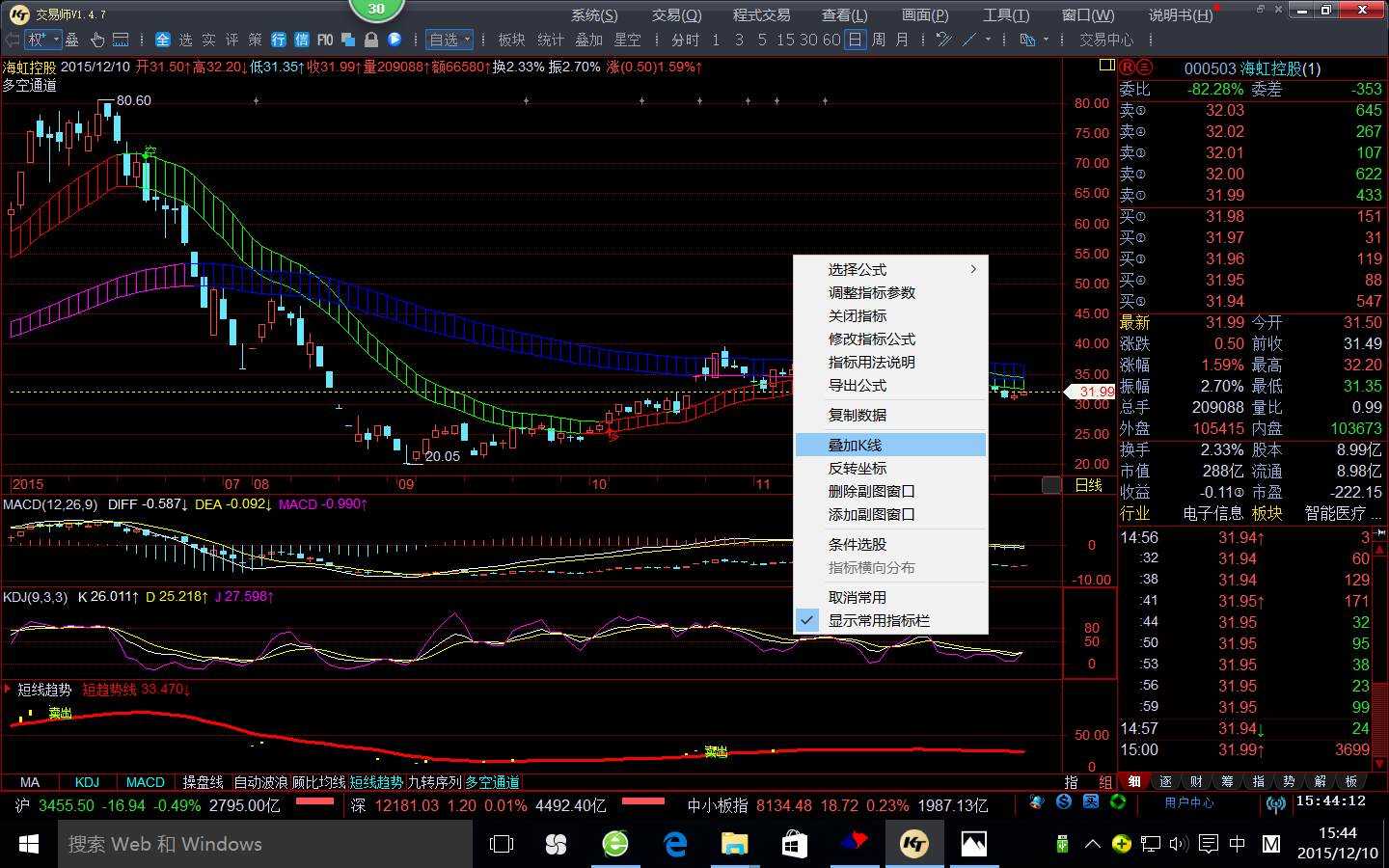Select the MACD indicator tab
Viewport: 1389px width, 868px height.
145,782
